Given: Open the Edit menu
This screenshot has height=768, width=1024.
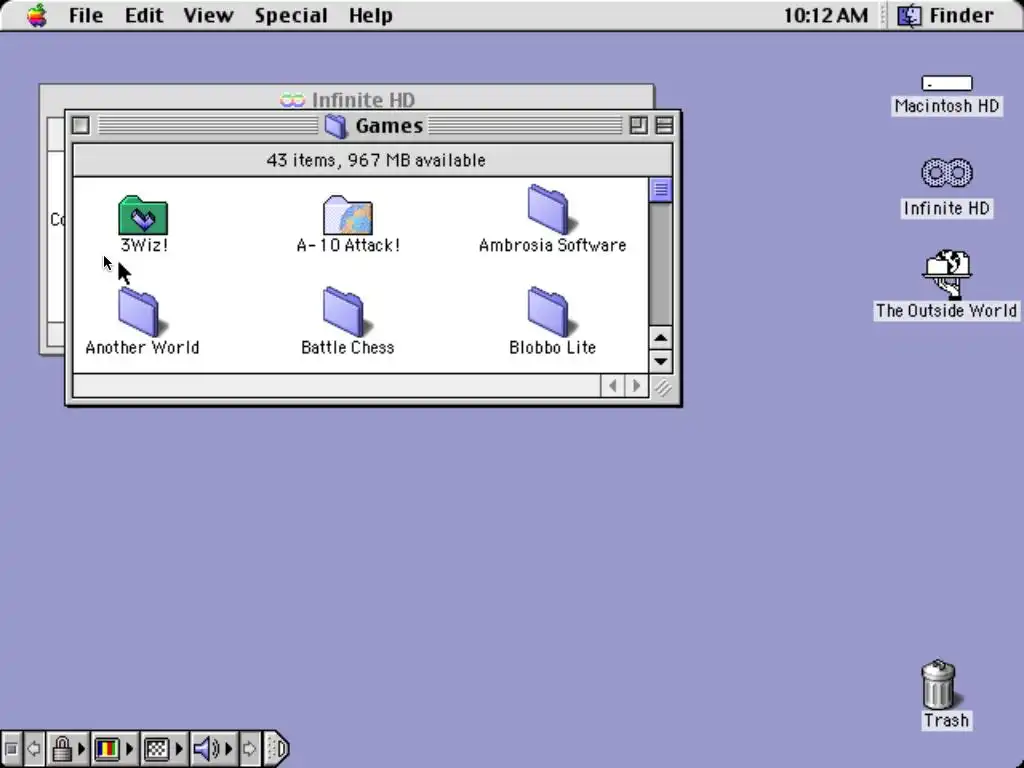Looking at the screenshot, I should [144, 15].
